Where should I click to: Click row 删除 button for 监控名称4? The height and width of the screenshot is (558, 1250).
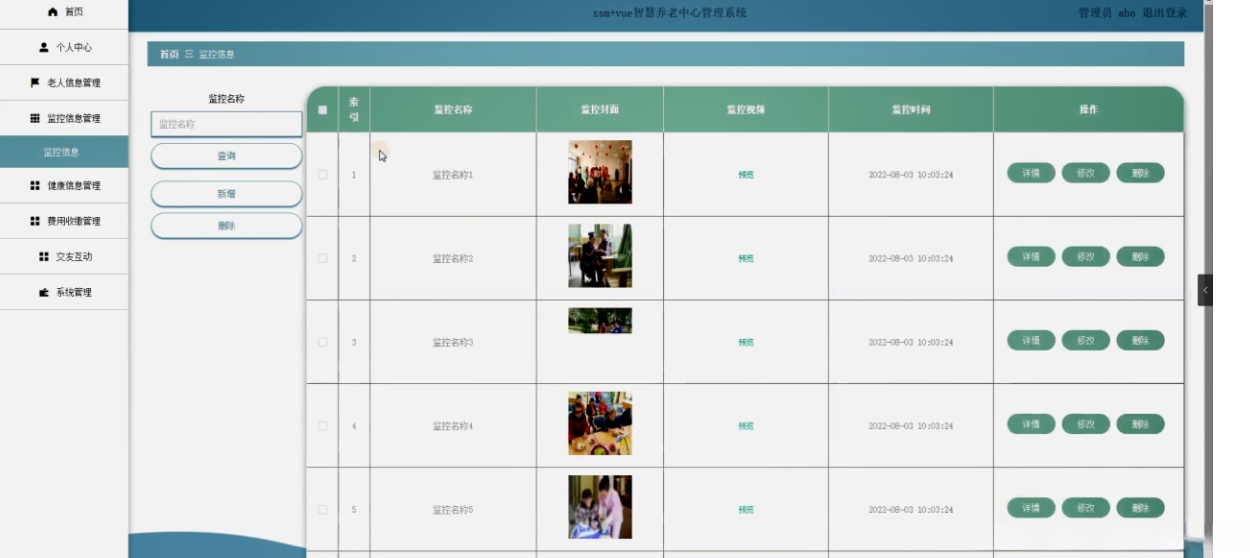[x=1141, y=425]
